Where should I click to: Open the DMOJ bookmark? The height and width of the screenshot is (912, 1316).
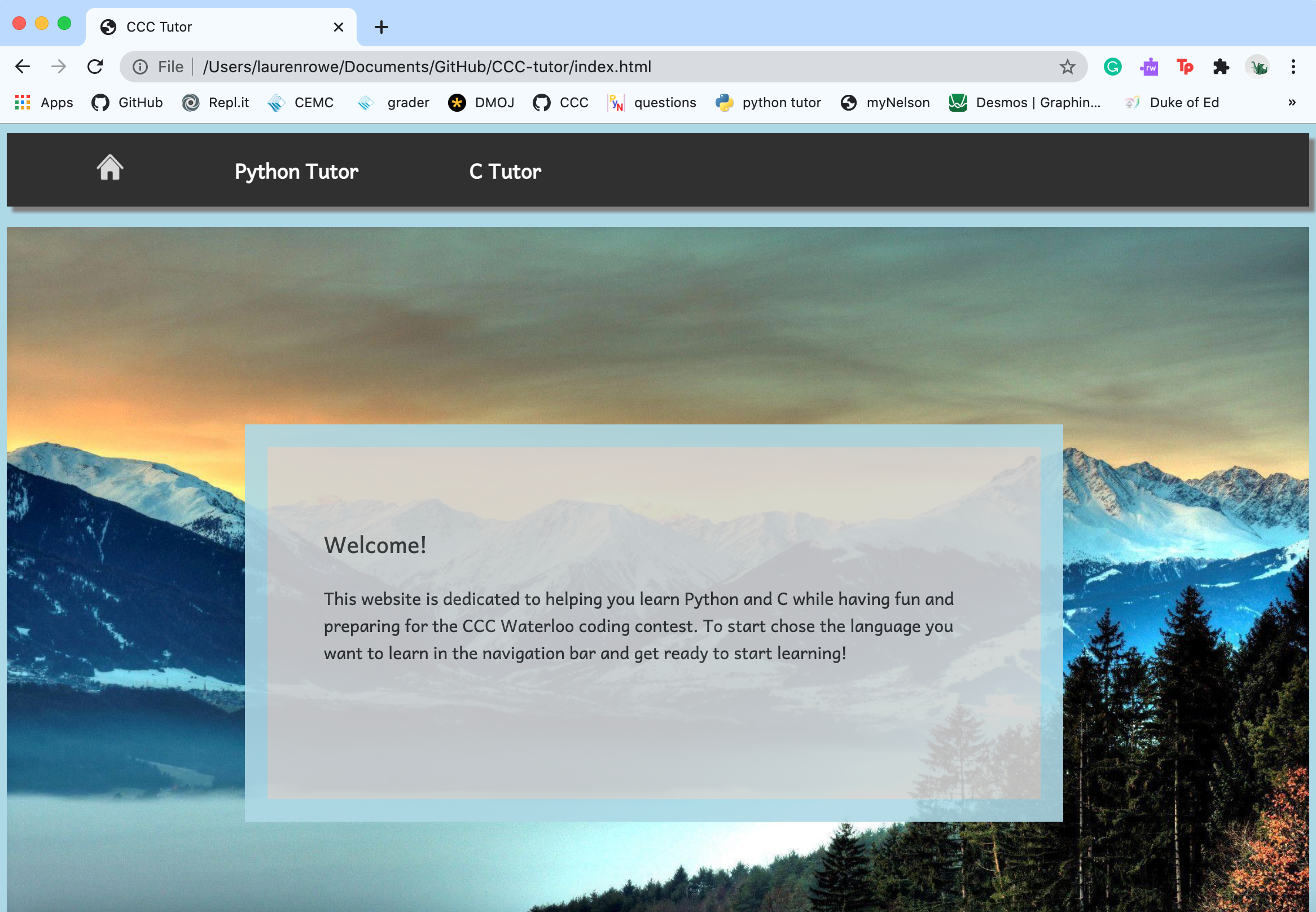(481, 103)
